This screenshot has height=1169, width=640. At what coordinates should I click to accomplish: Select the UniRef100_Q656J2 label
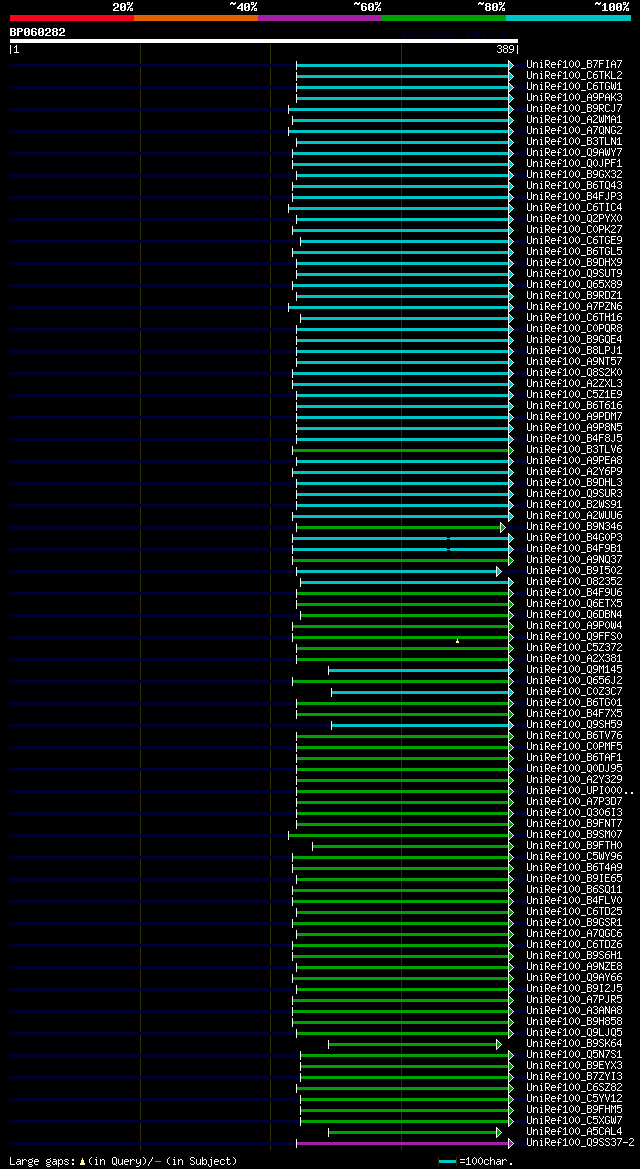574,681
